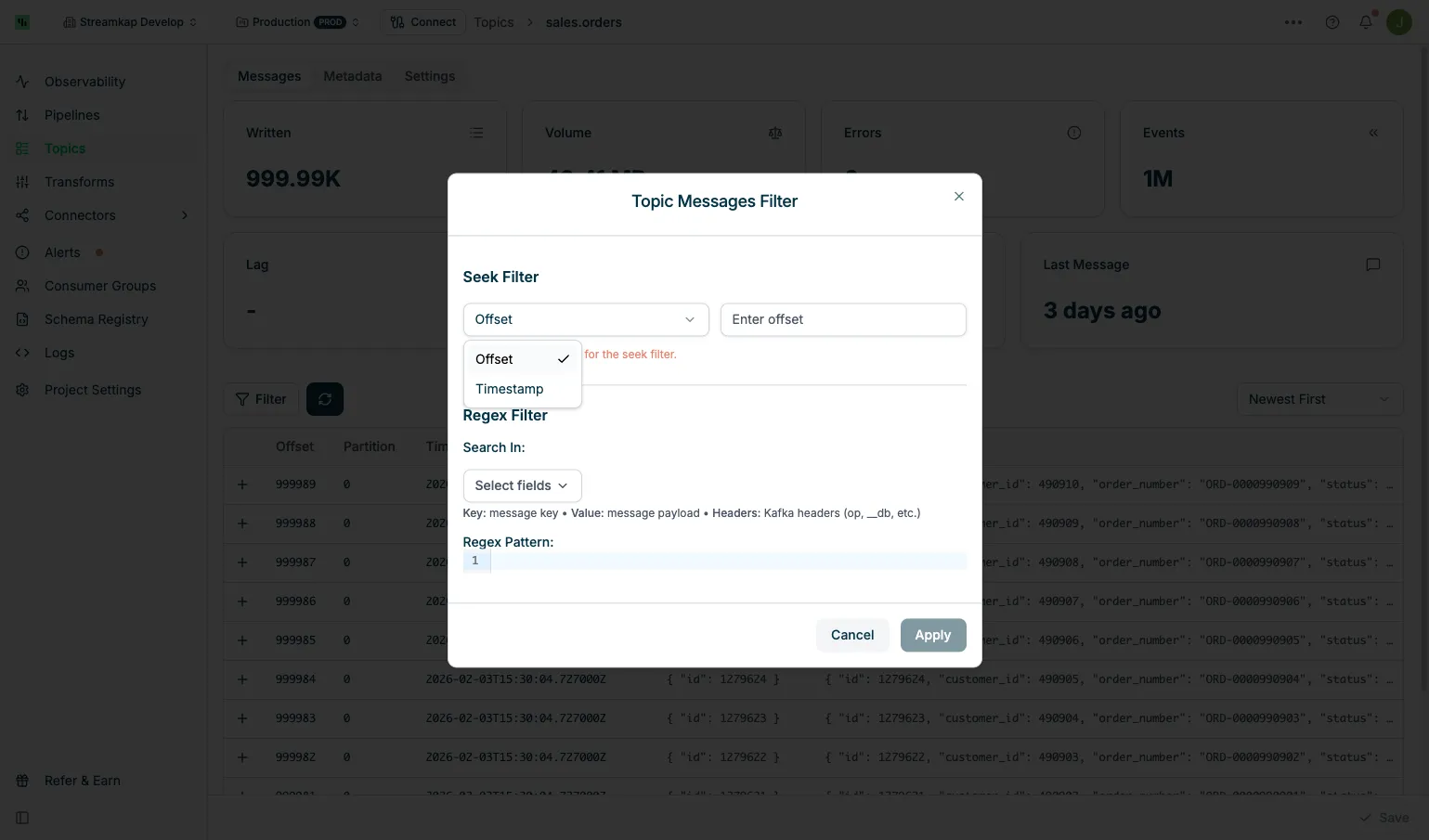
Task: Open the three-dot more options menu
Action: [1293, 22]
